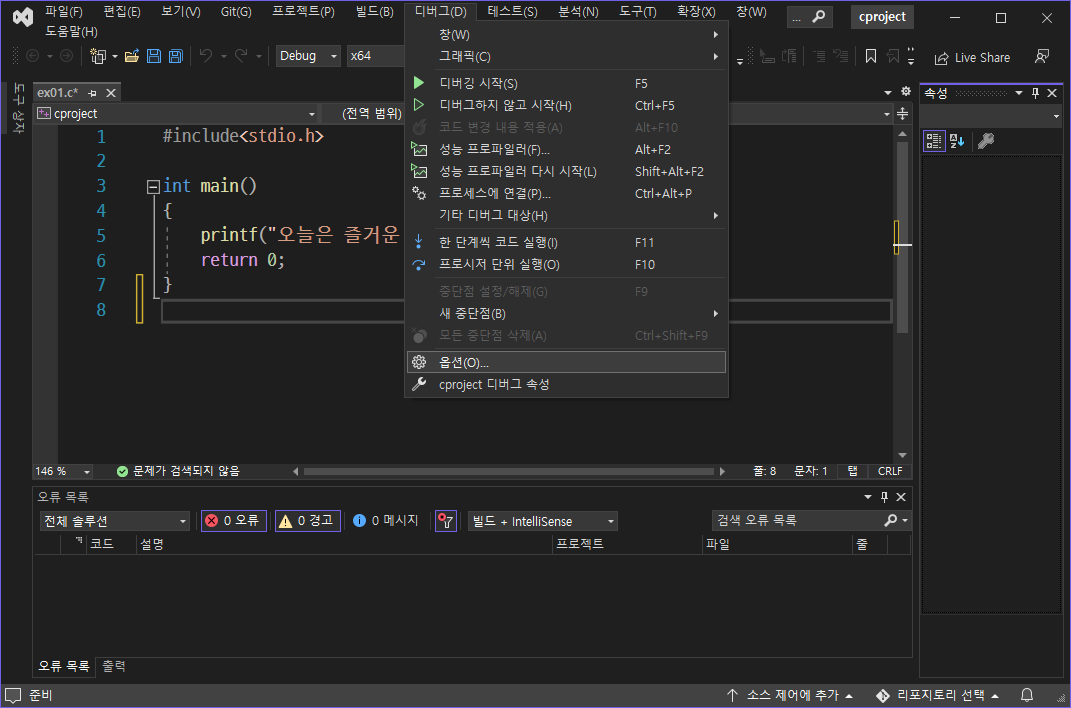Click the categorized view icon in Properties
The image size is (1071, 708).
click(934, 141)
